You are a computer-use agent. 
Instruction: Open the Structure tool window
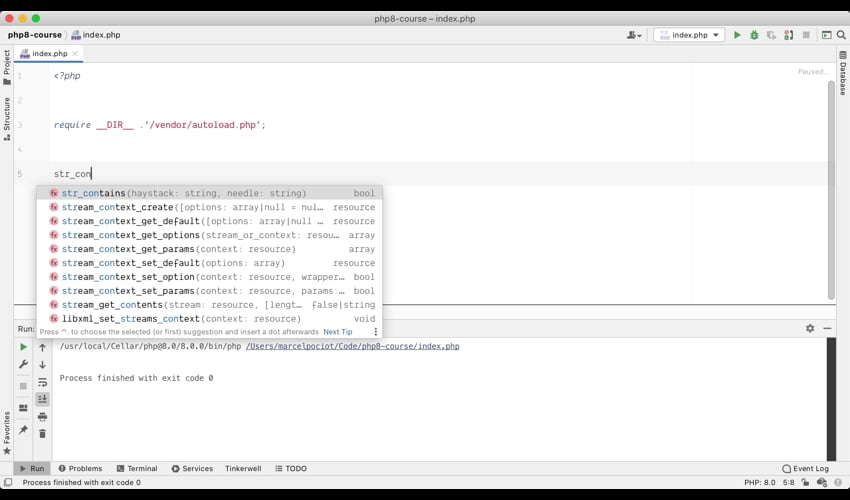point(7,119)
